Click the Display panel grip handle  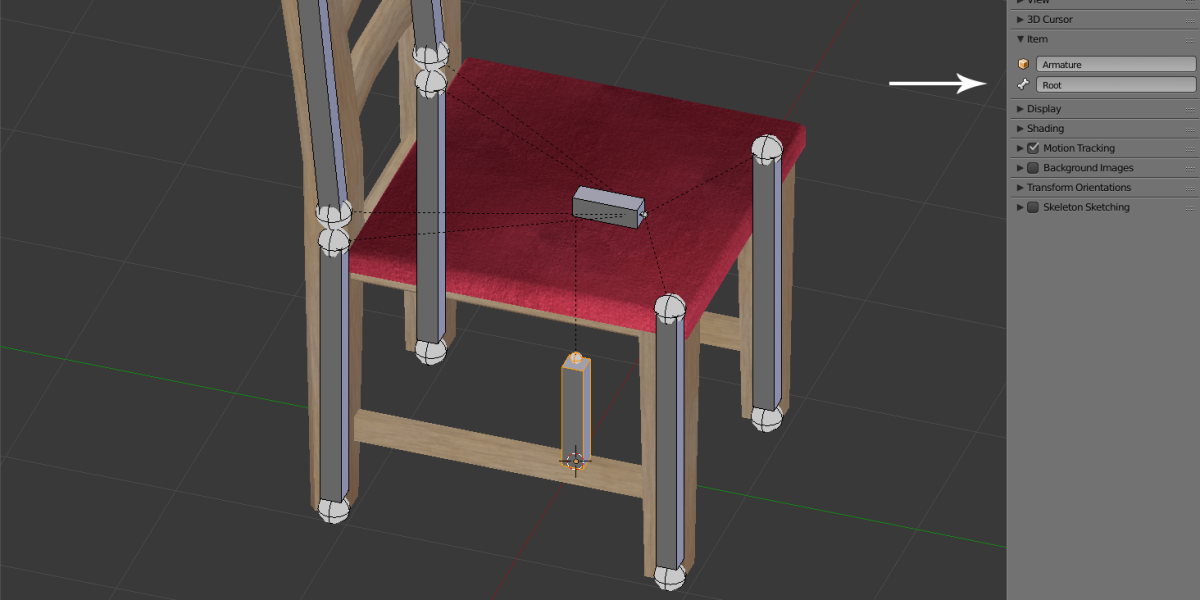1190,108
